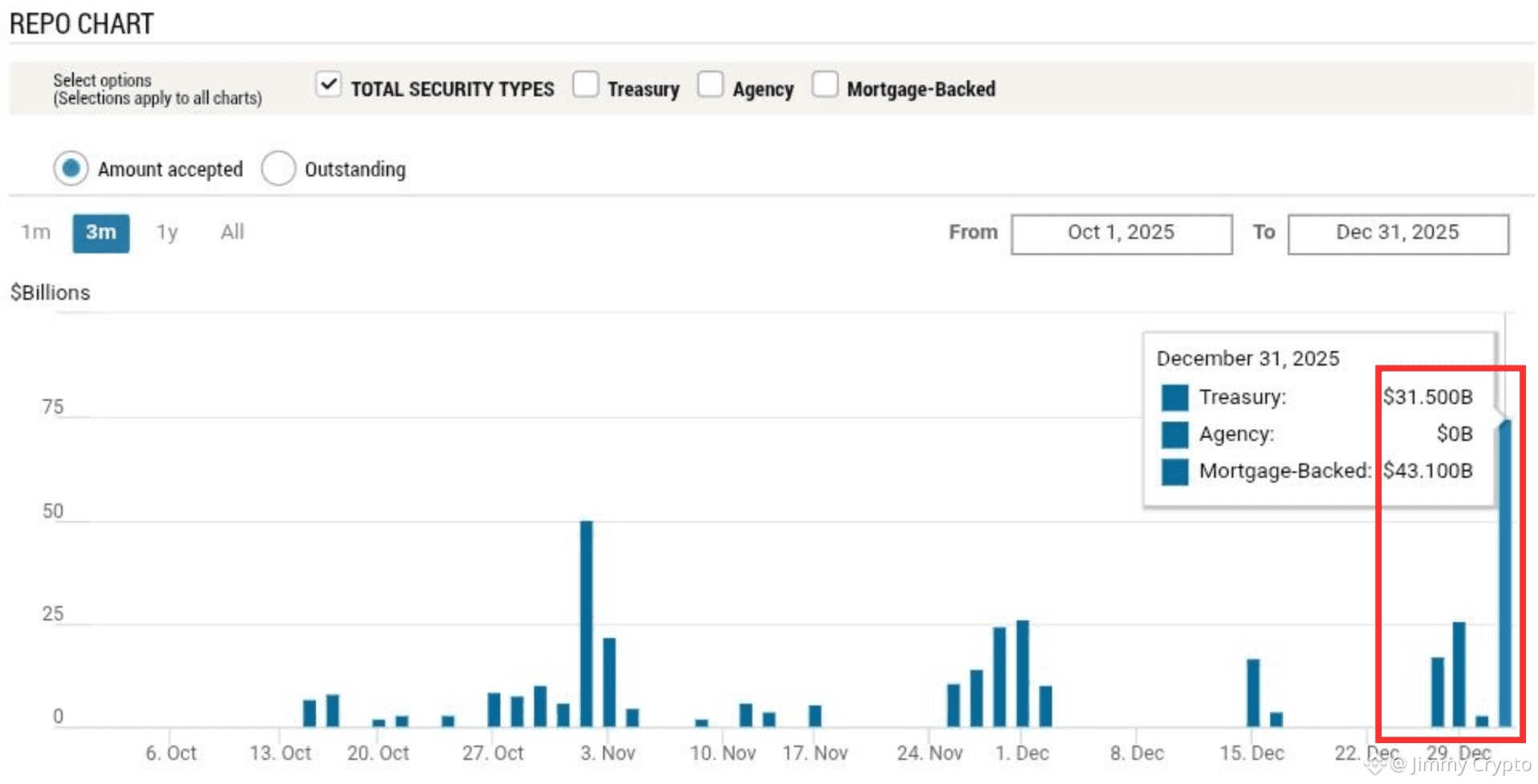Click the first bar near 13. Oct
This screenshot has width=1538, height=784.
point(310,713)
